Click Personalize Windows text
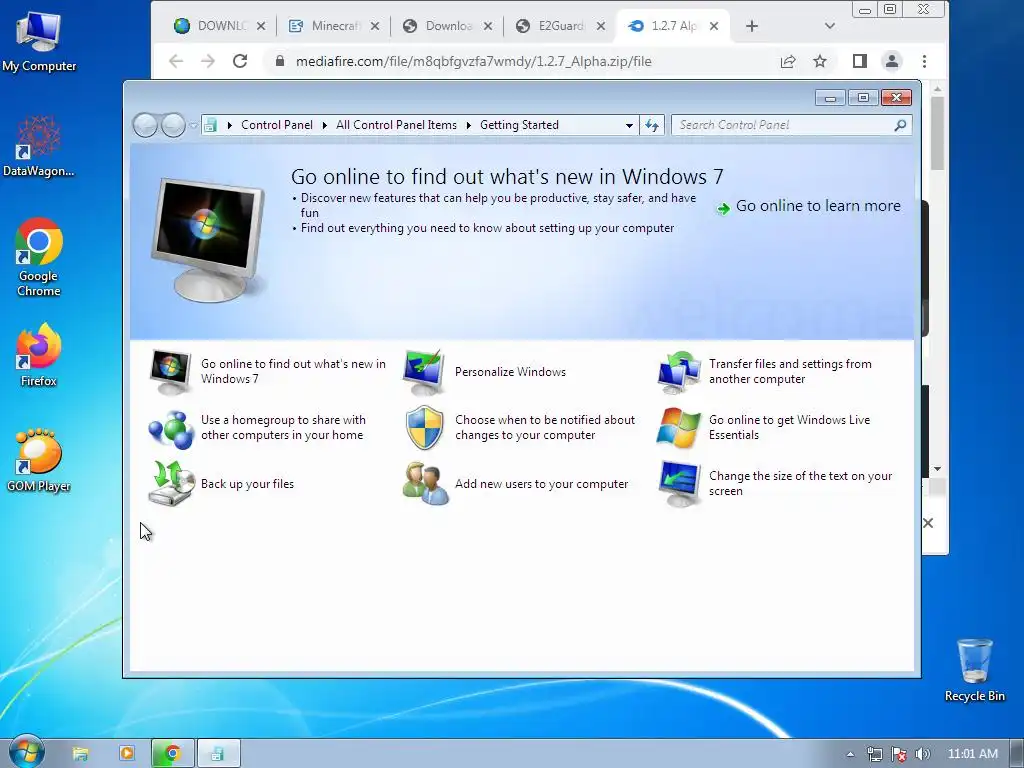1024x768 pixels. [510, 372]
